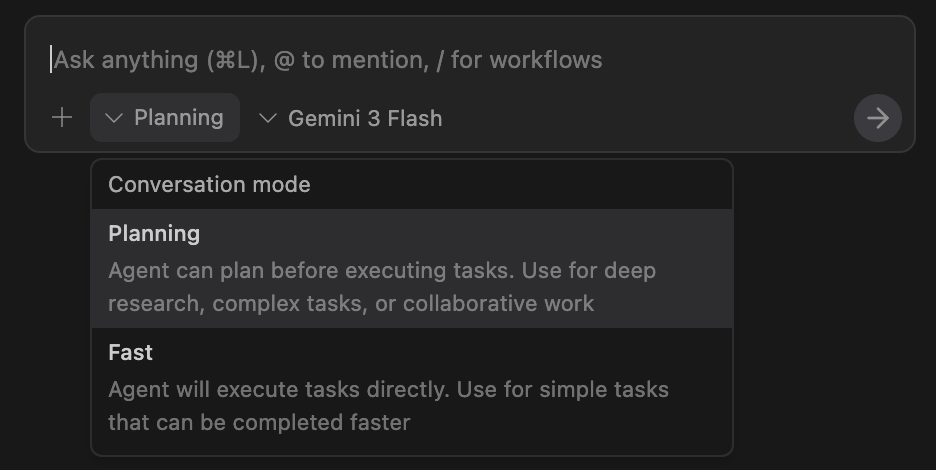This screenshot has width=936, height=470.
Task: Click empty toolbar space left of send button
Action: (650, 118)
